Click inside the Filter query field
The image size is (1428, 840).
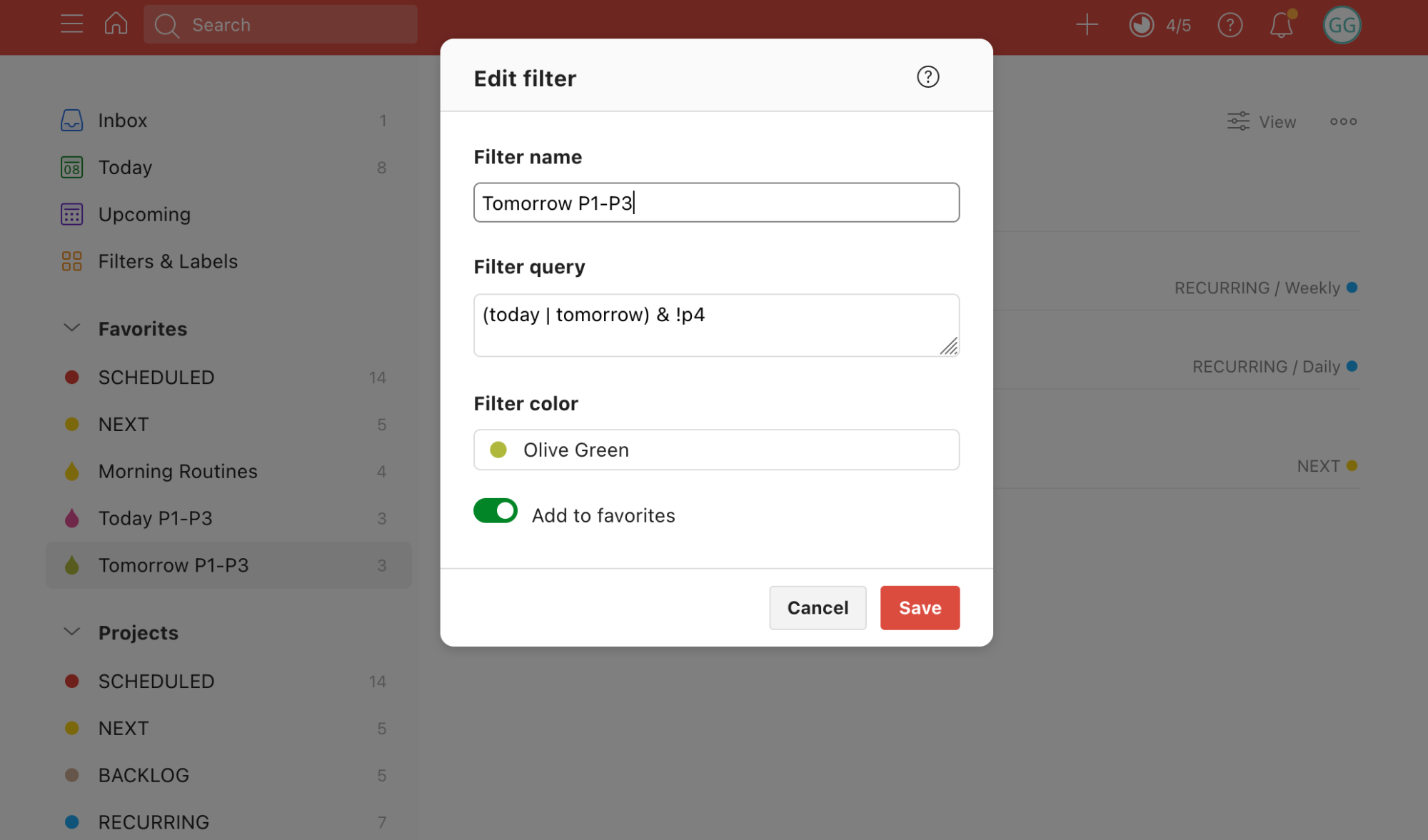pos(716,325)
